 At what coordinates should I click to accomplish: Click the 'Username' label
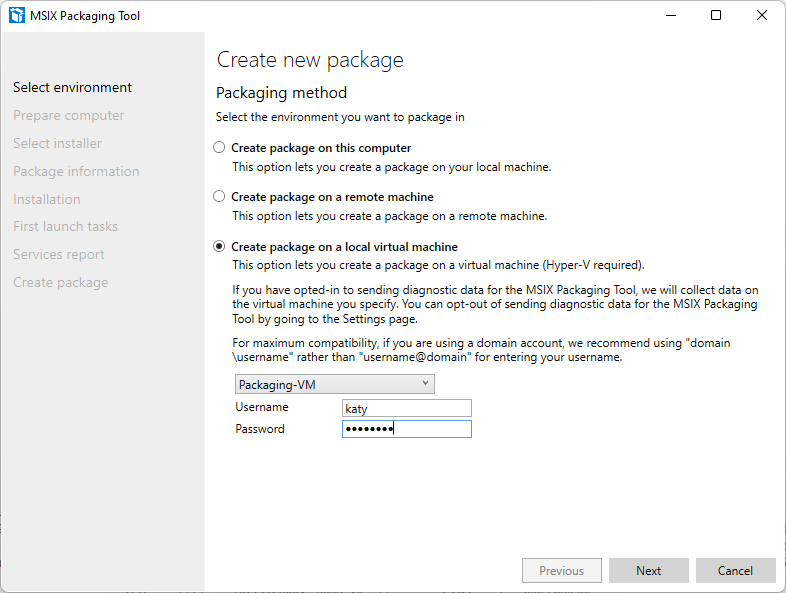pyautogui.click(x=262, y=407)
